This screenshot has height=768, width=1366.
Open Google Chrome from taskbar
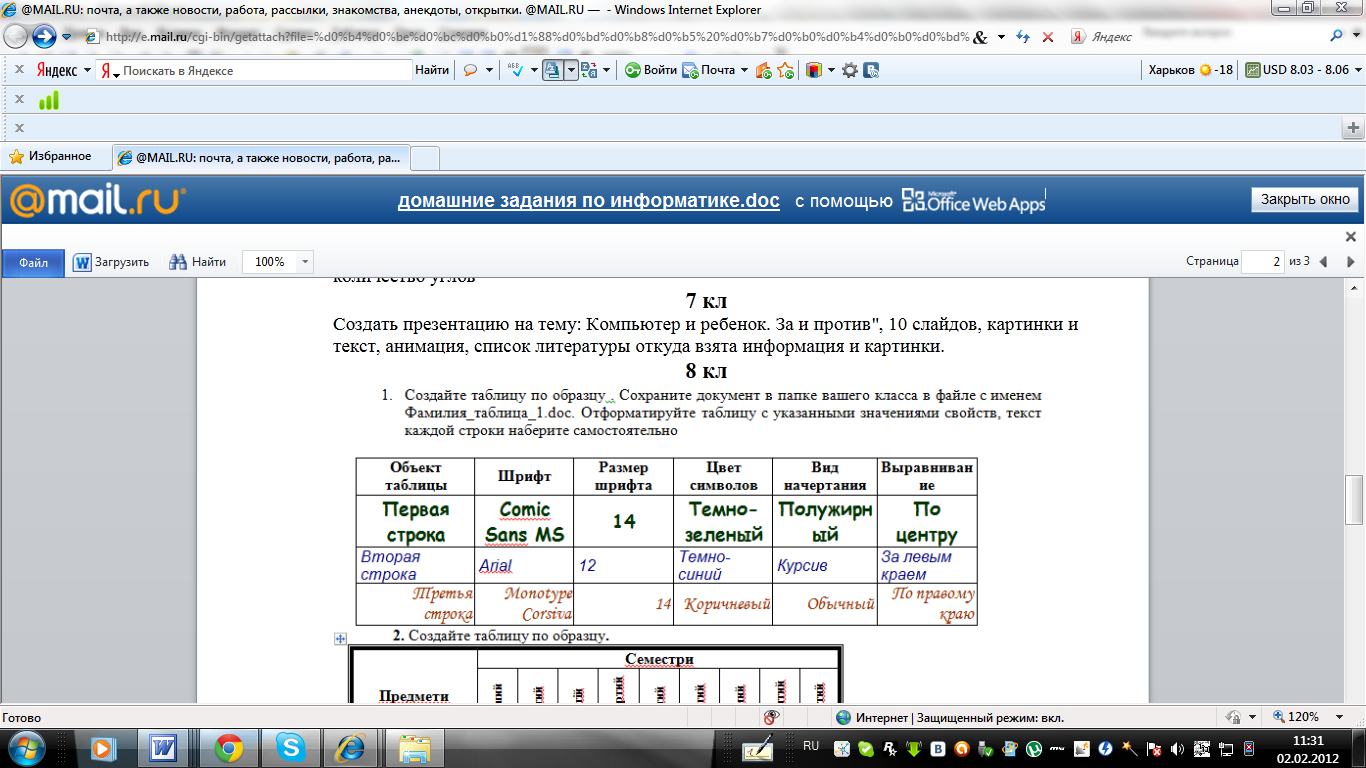click(x=229, y=748)
